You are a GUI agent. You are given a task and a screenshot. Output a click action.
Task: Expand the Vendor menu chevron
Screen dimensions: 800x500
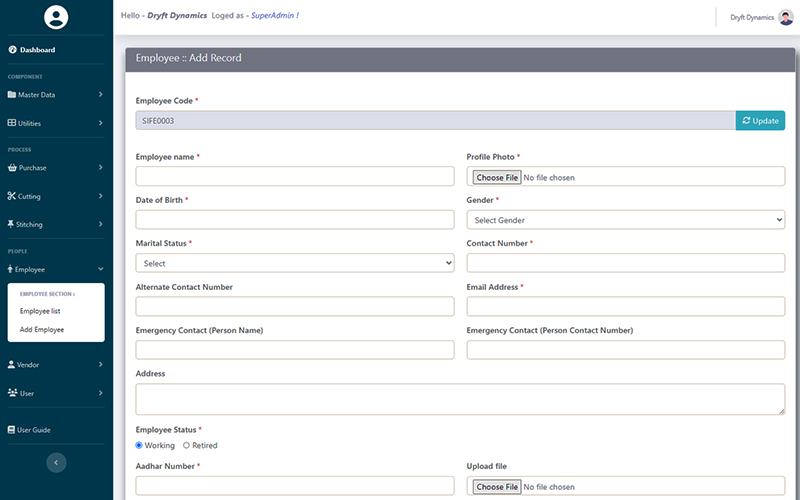pyautogui.click(x=101, y=365)
